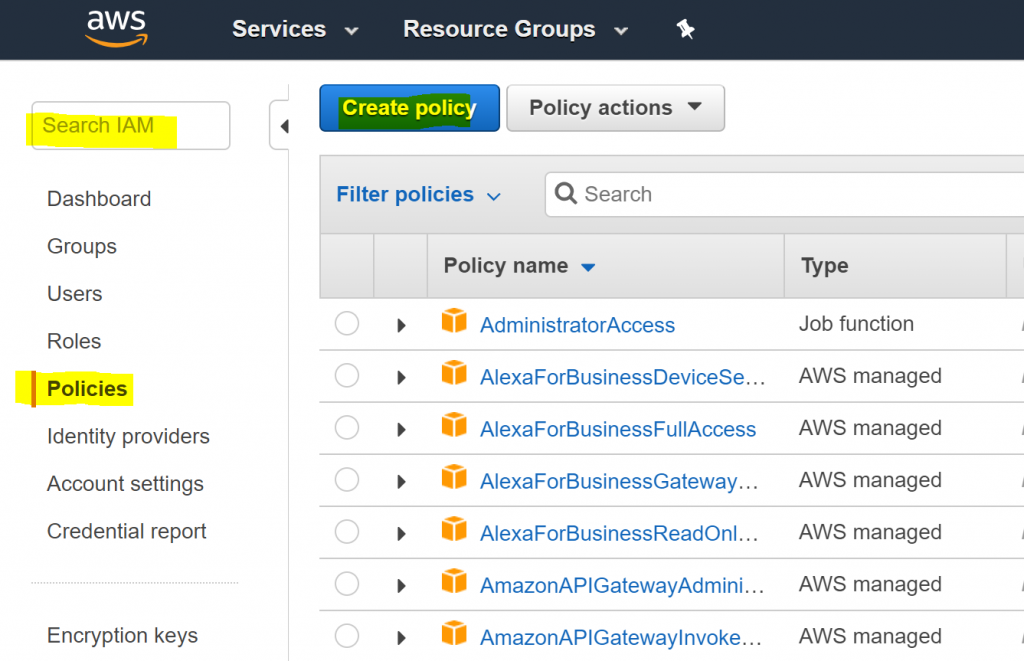Open Encryption keys in sidebar
Image resolution: width=1024 pixels, height=661 pixels.
pyautogui.click(x=122, y=635)
